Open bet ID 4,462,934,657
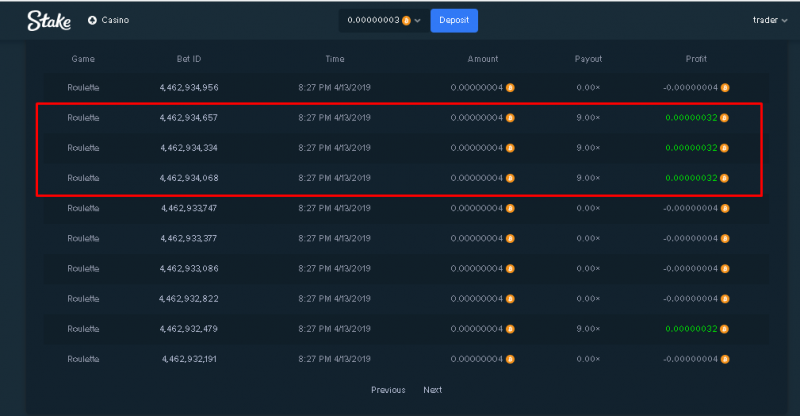 189,118
